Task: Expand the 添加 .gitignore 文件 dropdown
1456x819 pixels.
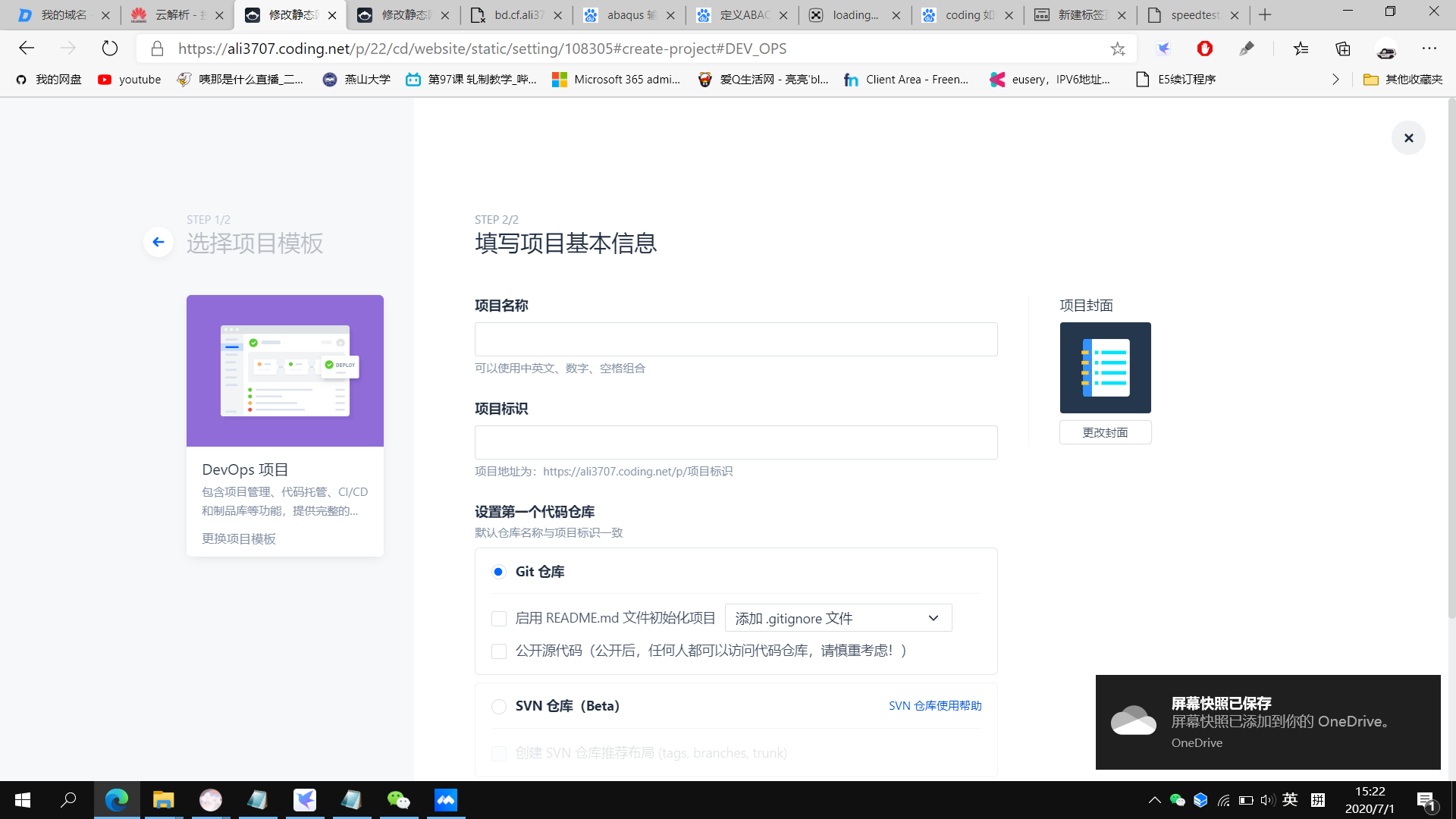Action: pos(838,618)
